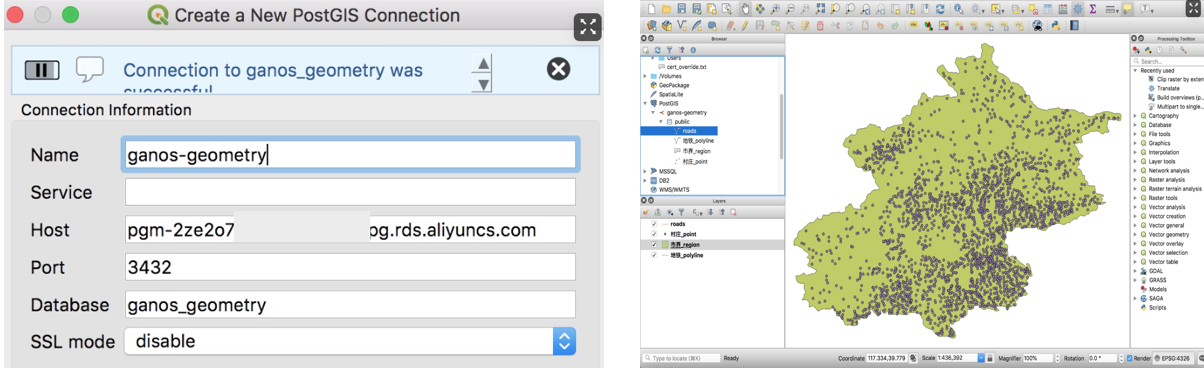Screen dimensions: 1204x370
Task: Collapse Recently used group in Processing Toolbox
Action: pos(1135,71)
